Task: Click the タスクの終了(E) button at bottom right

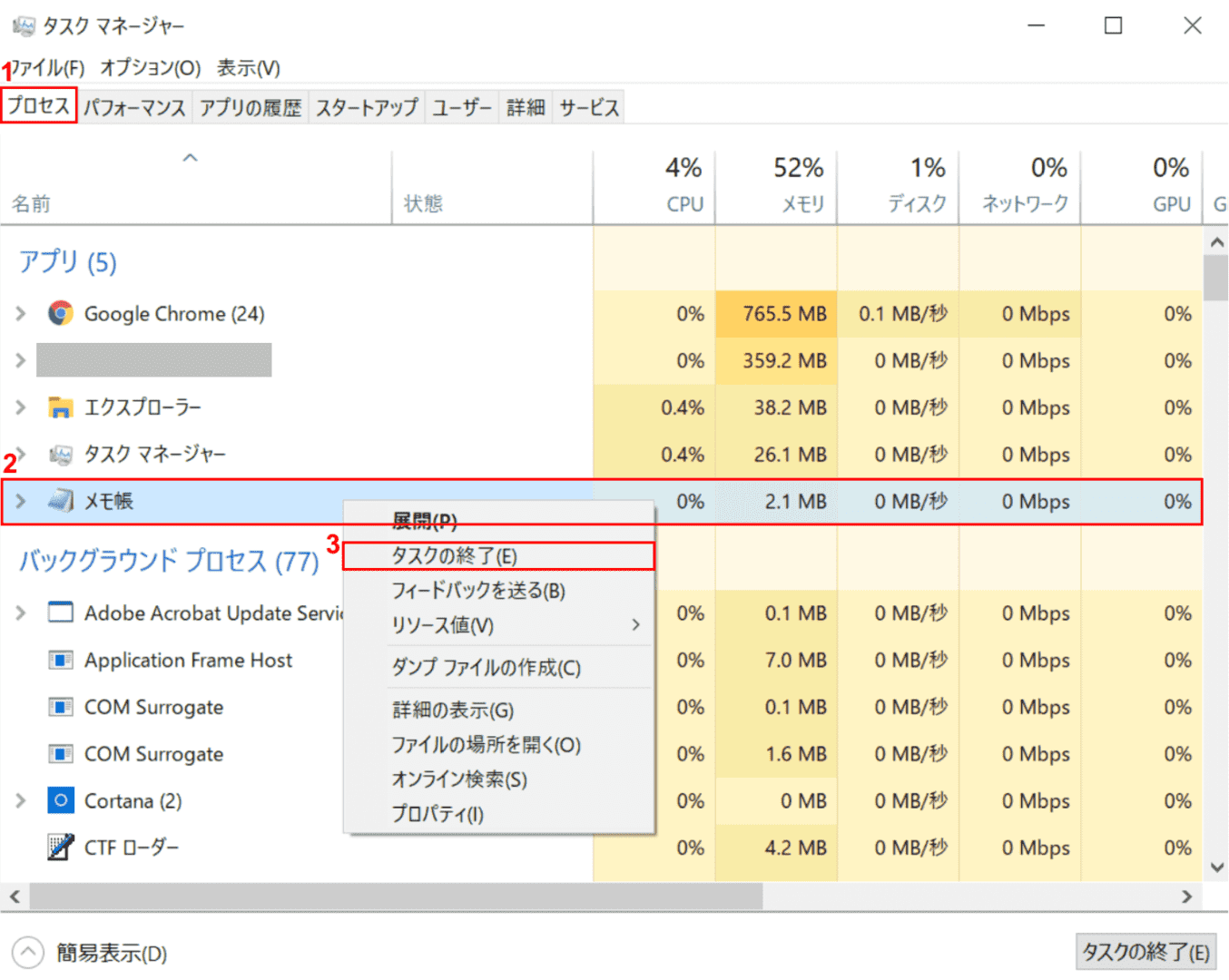Action: click(1145, 952)
